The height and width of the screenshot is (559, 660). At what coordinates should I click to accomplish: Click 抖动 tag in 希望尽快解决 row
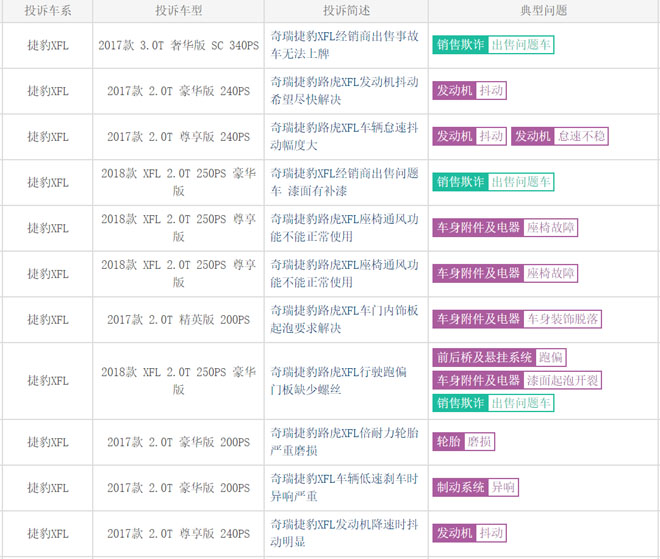(491, 90)
